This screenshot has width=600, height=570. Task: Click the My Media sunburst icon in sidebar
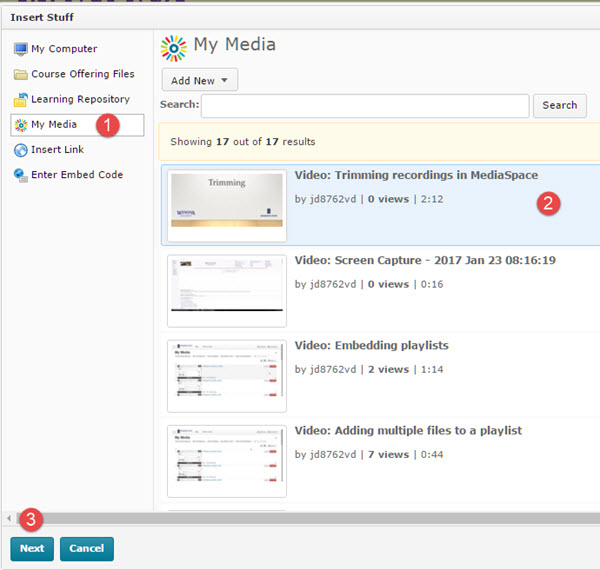click(20, 125)
